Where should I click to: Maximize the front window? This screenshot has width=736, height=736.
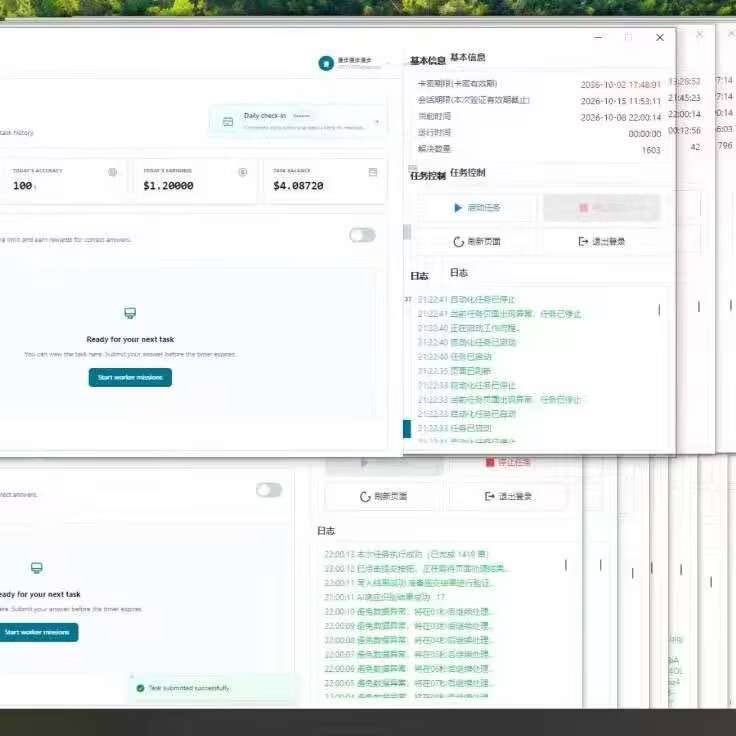(629, 37)
